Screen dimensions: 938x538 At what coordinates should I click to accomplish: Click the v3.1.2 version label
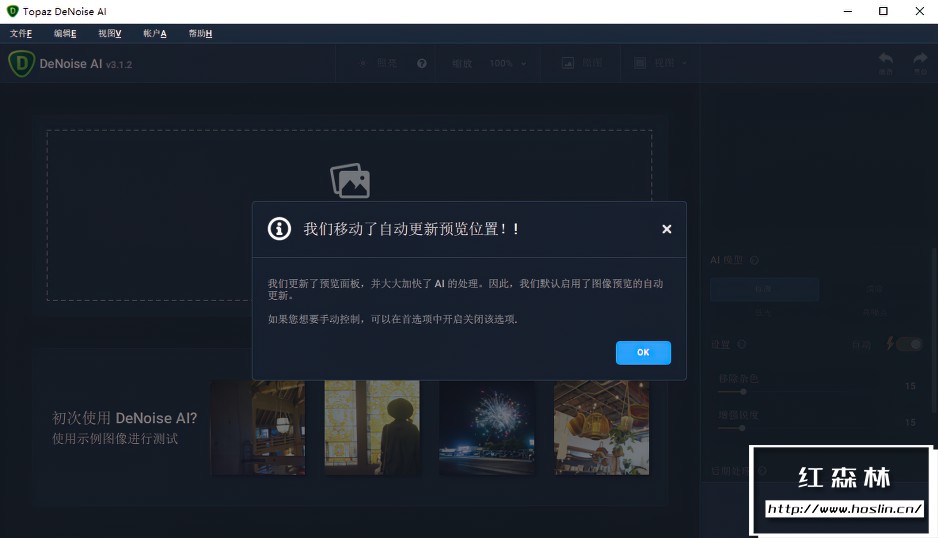click(119, 65)
